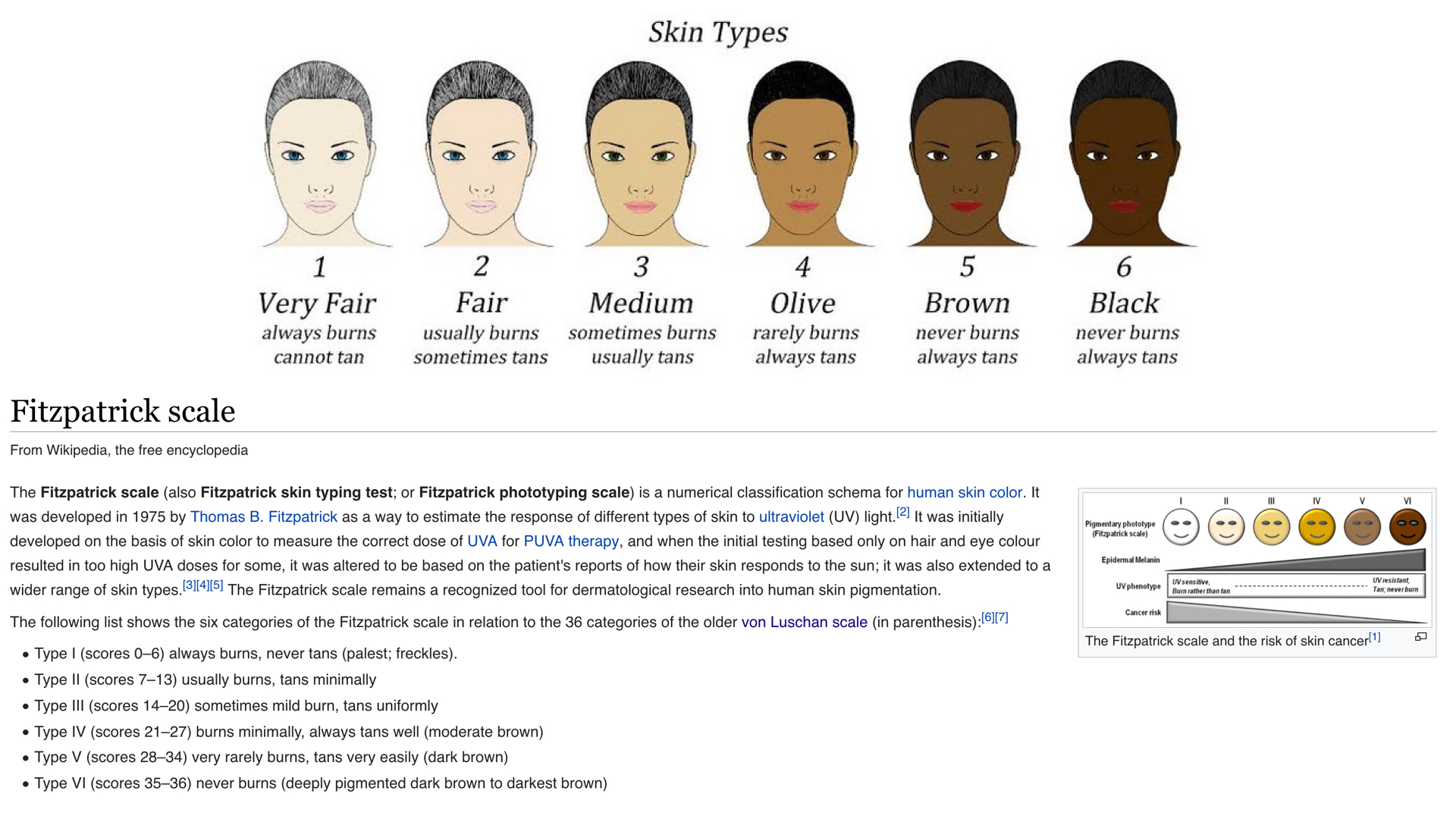Follow the 'ultraviolet' link
Viewport: 1456px width, 819px height.
(x=791, y=516)
